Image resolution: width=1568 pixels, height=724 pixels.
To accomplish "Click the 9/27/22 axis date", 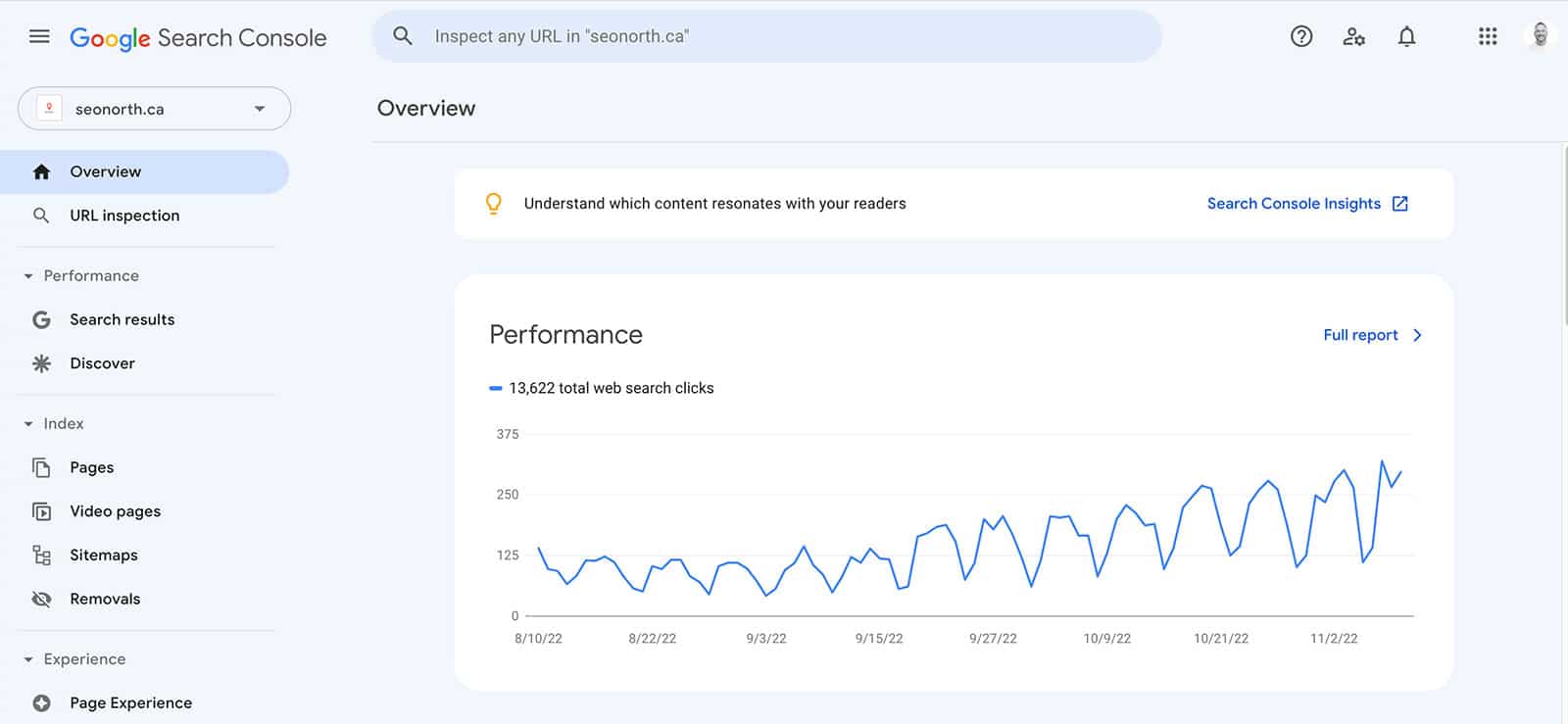I will 993,639.
